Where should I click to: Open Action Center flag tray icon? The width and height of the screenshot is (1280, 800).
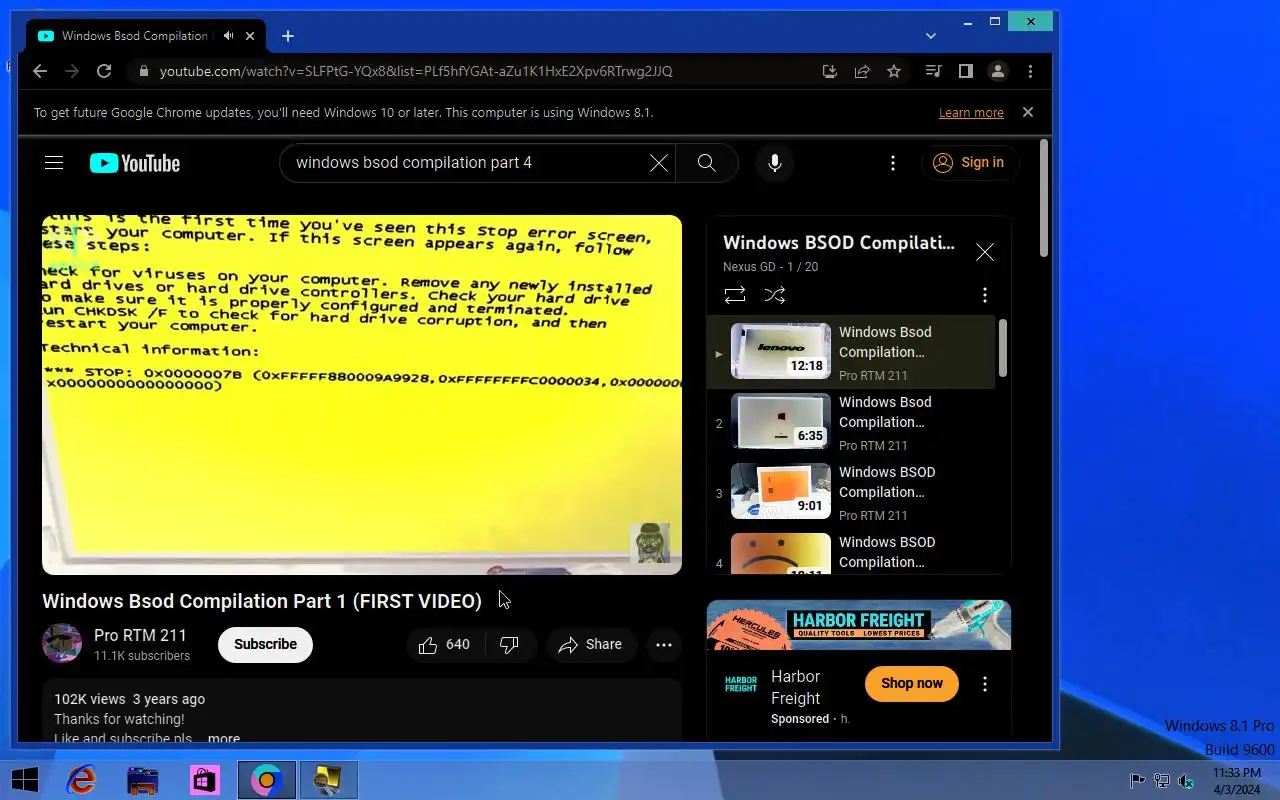pos(1137,781)
